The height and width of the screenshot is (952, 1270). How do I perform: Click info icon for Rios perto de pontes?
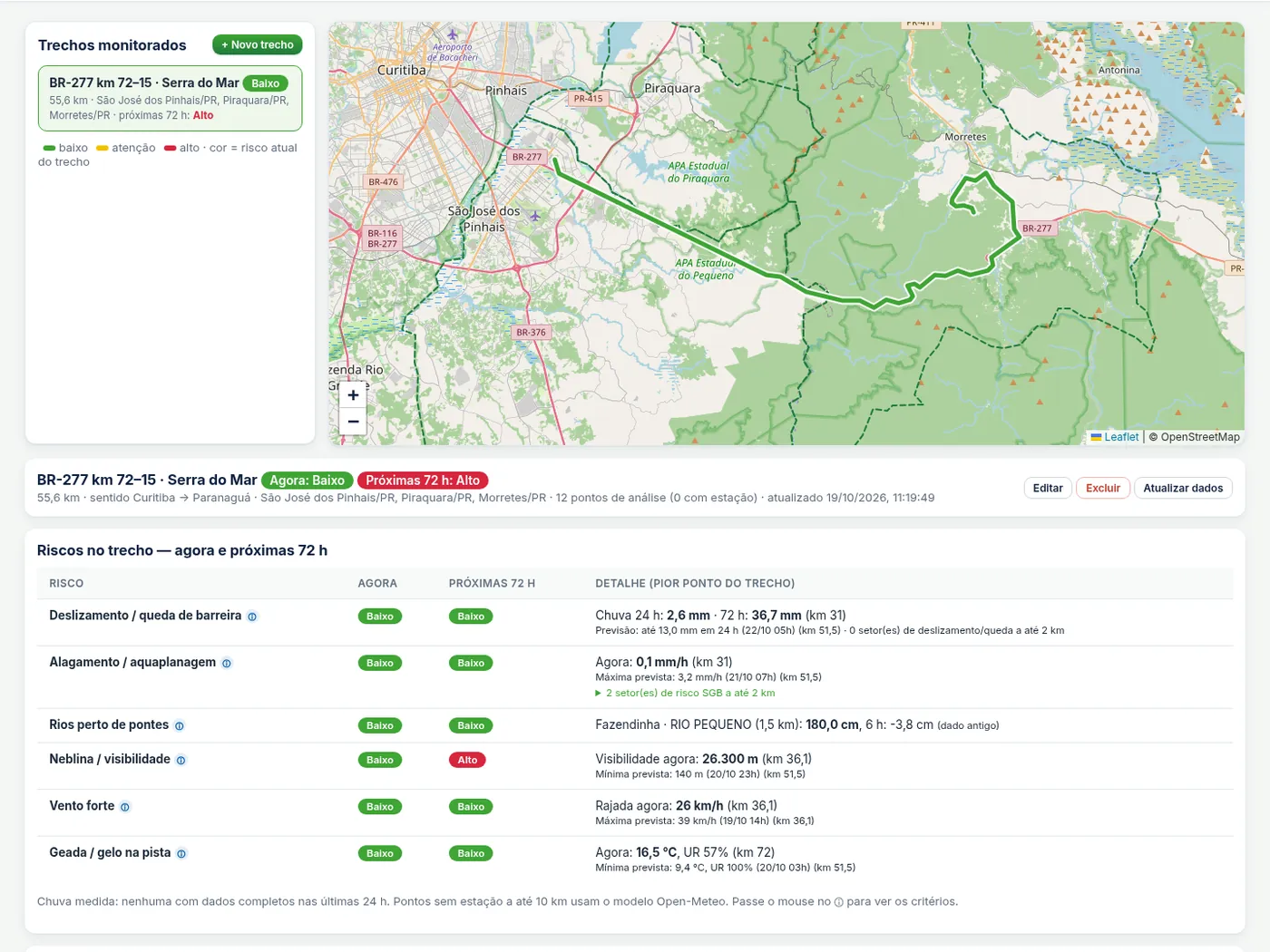(x=180, y=726)
